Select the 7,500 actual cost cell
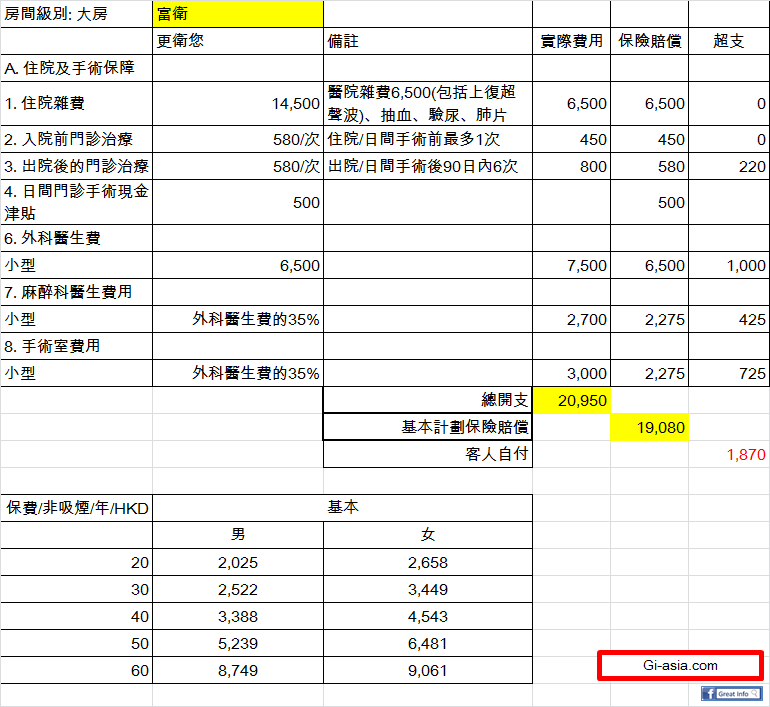This screenshot has width=770, height=707. [x=572, y=265]
